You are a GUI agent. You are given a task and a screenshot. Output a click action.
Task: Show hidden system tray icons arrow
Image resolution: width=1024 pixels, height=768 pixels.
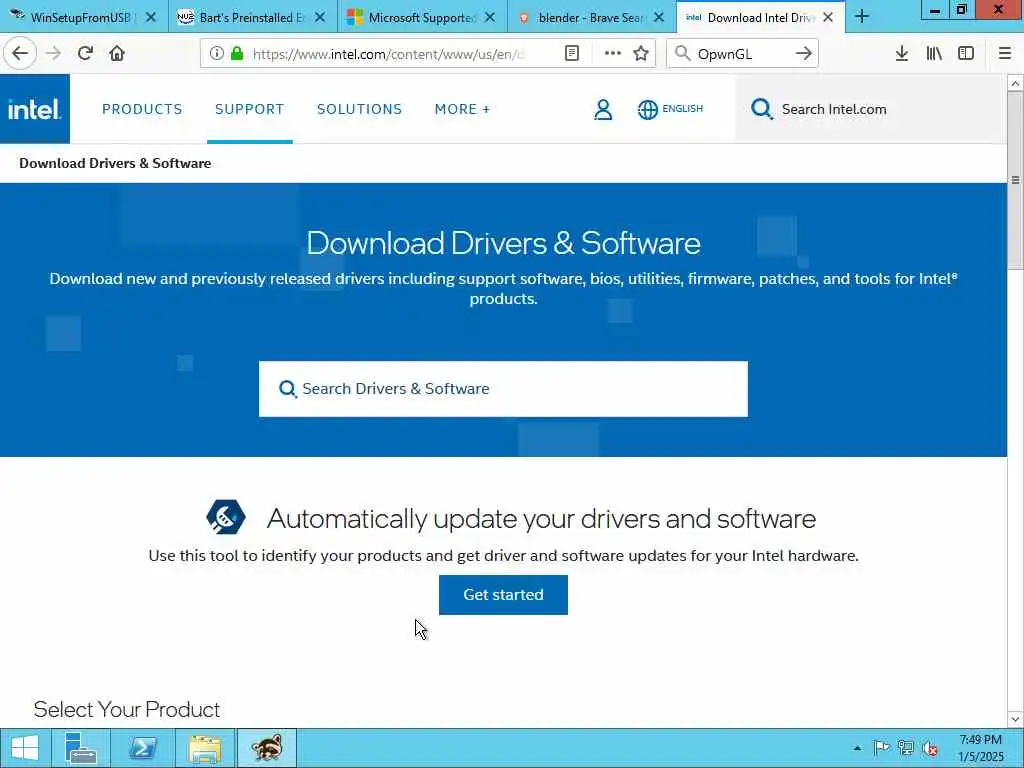point(857,748)
